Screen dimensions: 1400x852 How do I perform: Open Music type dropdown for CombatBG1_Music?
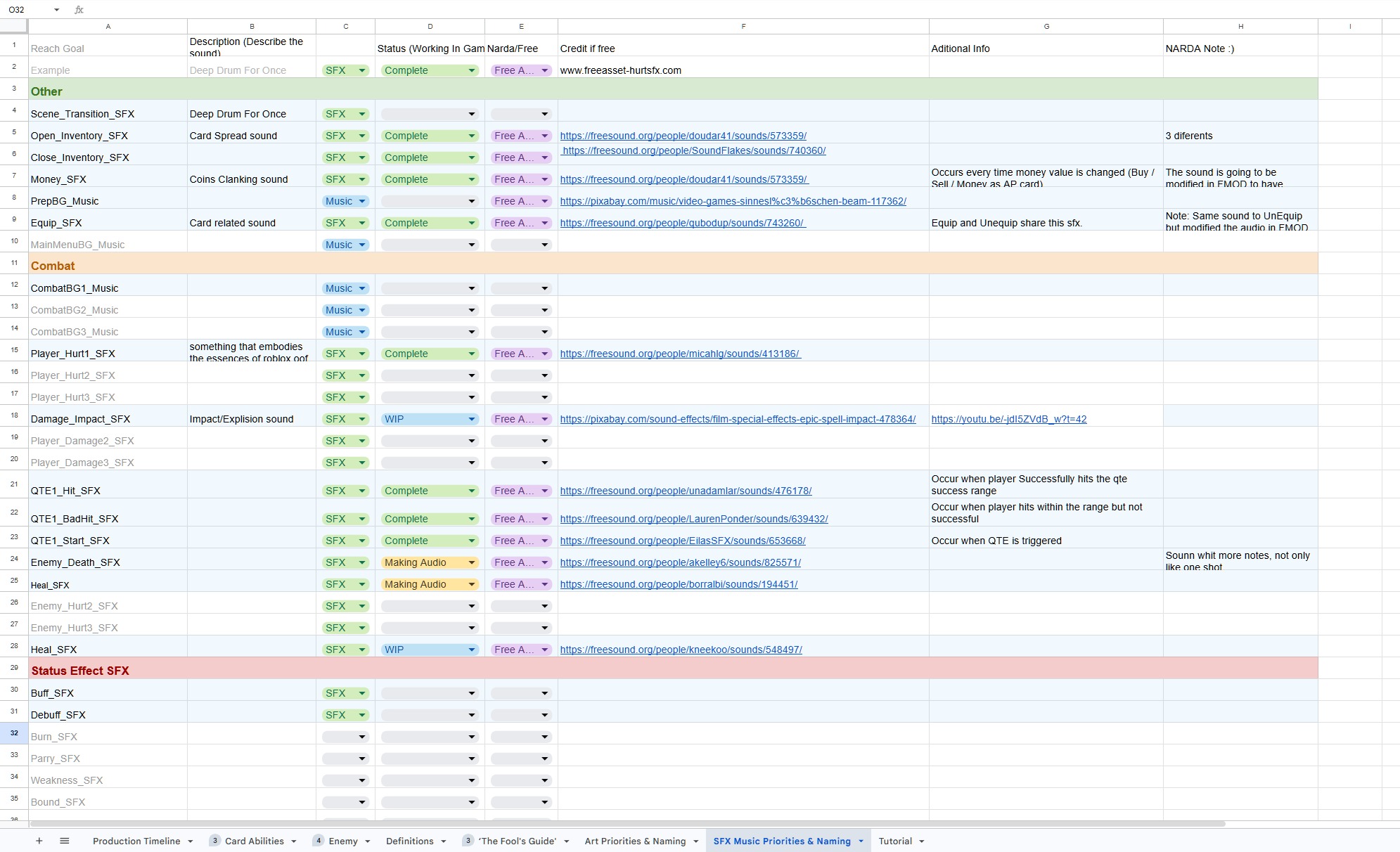click(345, 288)
